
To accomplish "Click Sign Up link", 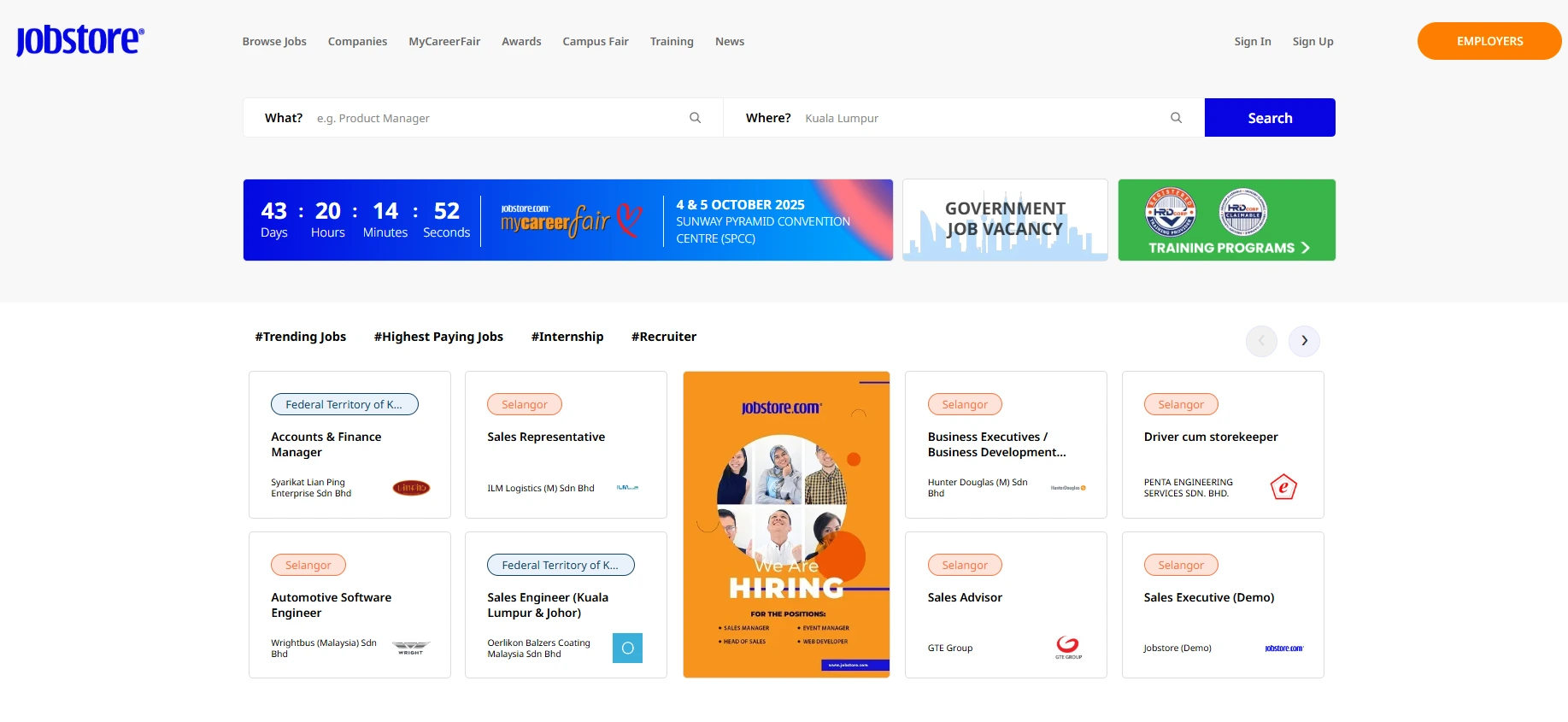I will pos(1313,41).
